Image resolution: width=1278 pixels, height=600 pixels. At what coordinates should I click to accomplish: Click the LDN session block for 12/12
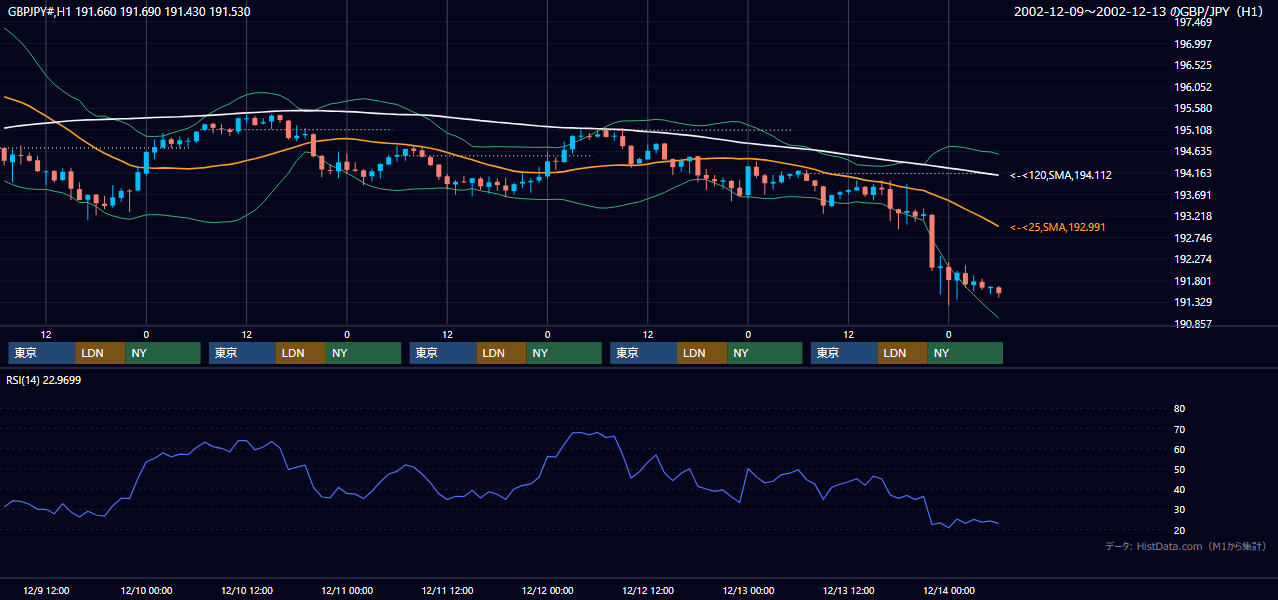[x=703, y=353]
